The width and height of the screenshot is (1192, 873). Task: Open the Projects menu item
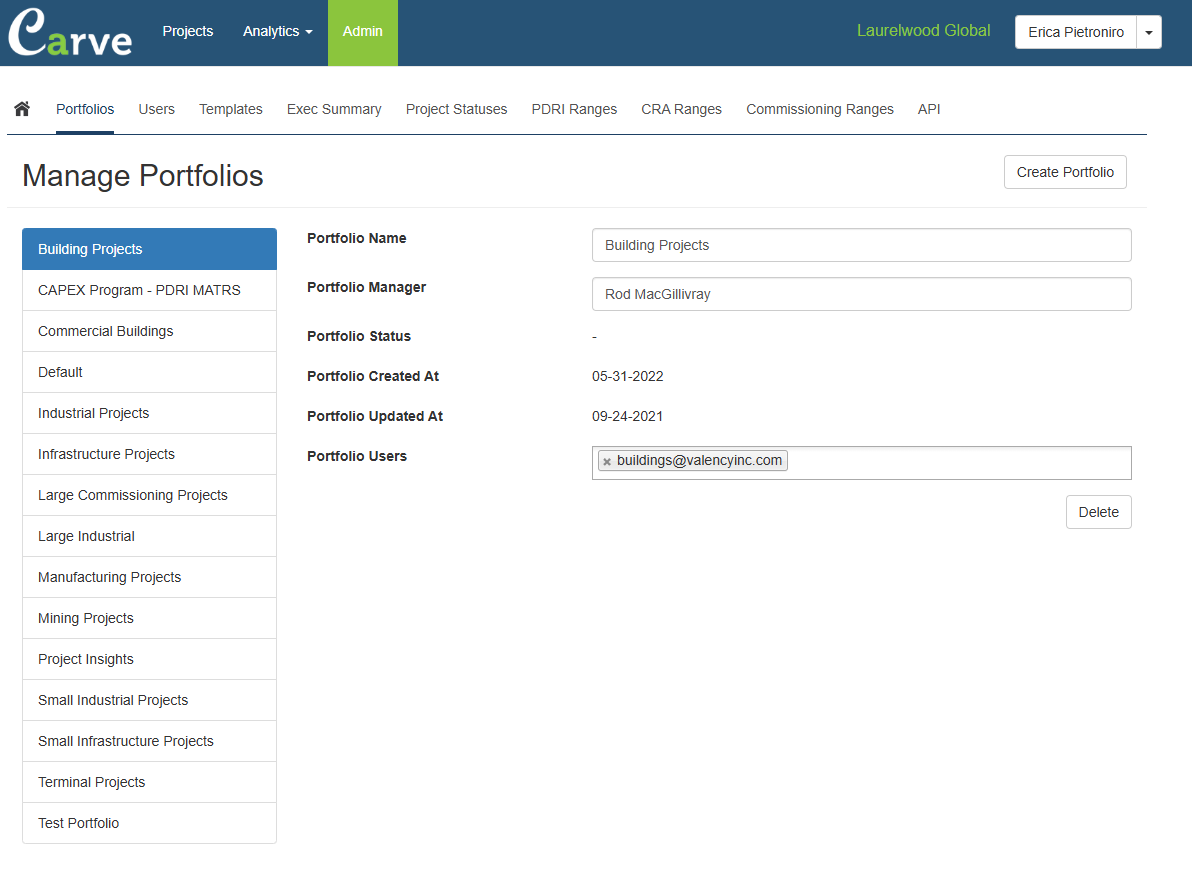188,32
